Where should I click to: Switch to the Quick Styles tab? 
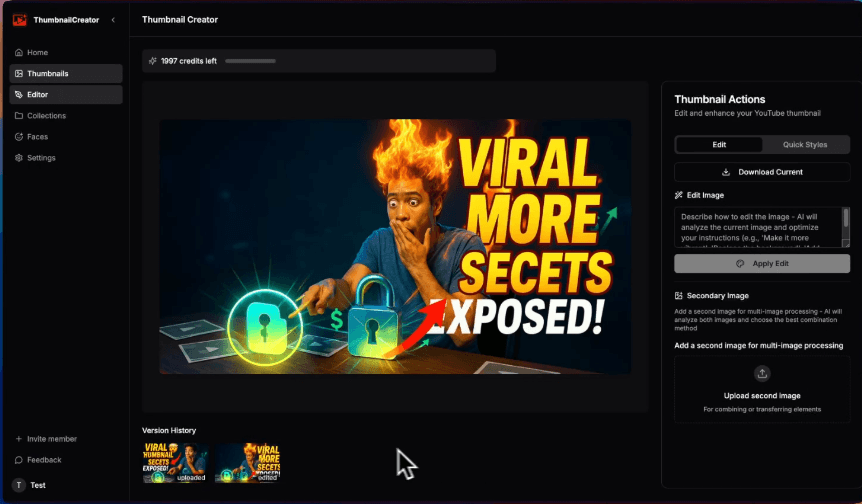pos(804,145)
